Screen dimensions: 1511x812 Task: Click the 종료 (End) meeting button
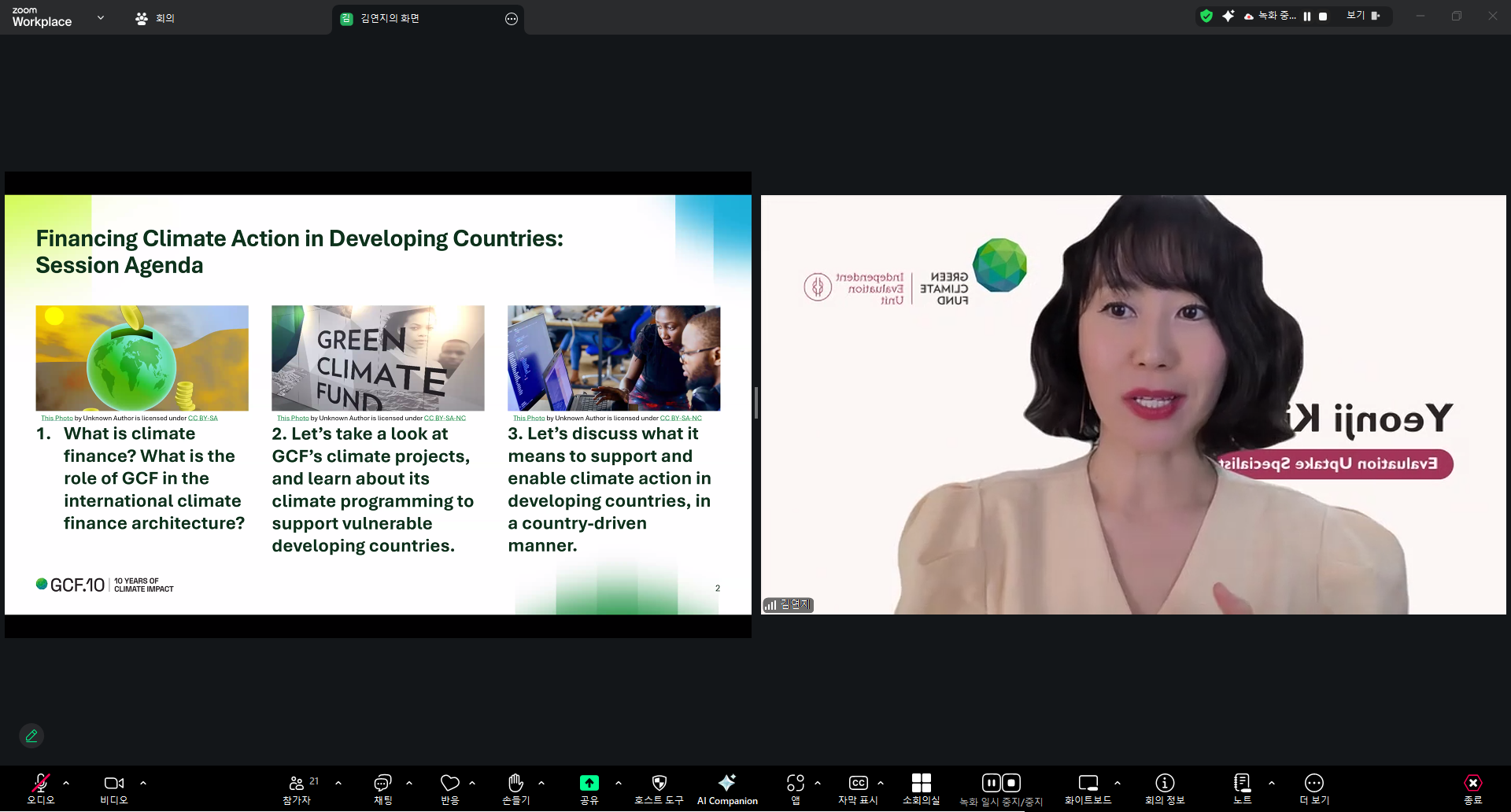[x=1472, y=788]
